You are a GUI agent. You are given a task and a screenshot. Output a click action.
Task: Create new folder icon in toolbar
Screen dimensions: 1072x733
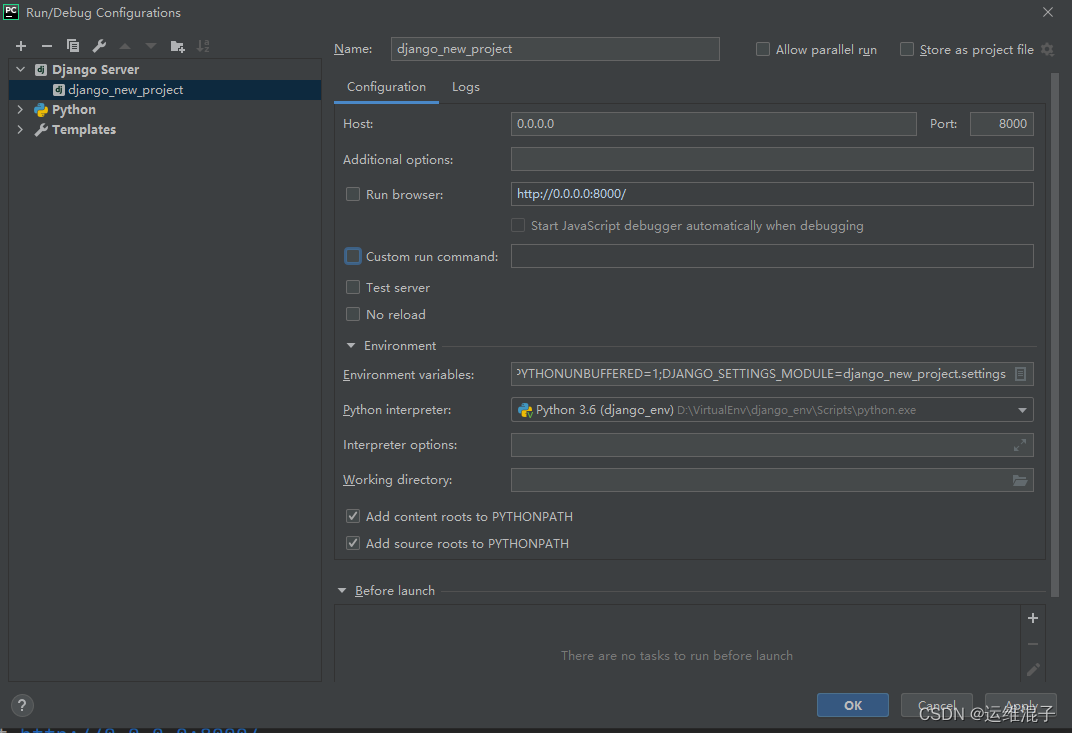pos(177,46)
